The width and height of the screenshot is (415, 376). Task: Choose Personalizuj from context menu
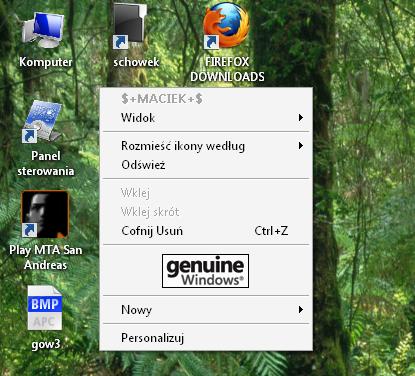[206, 338]
